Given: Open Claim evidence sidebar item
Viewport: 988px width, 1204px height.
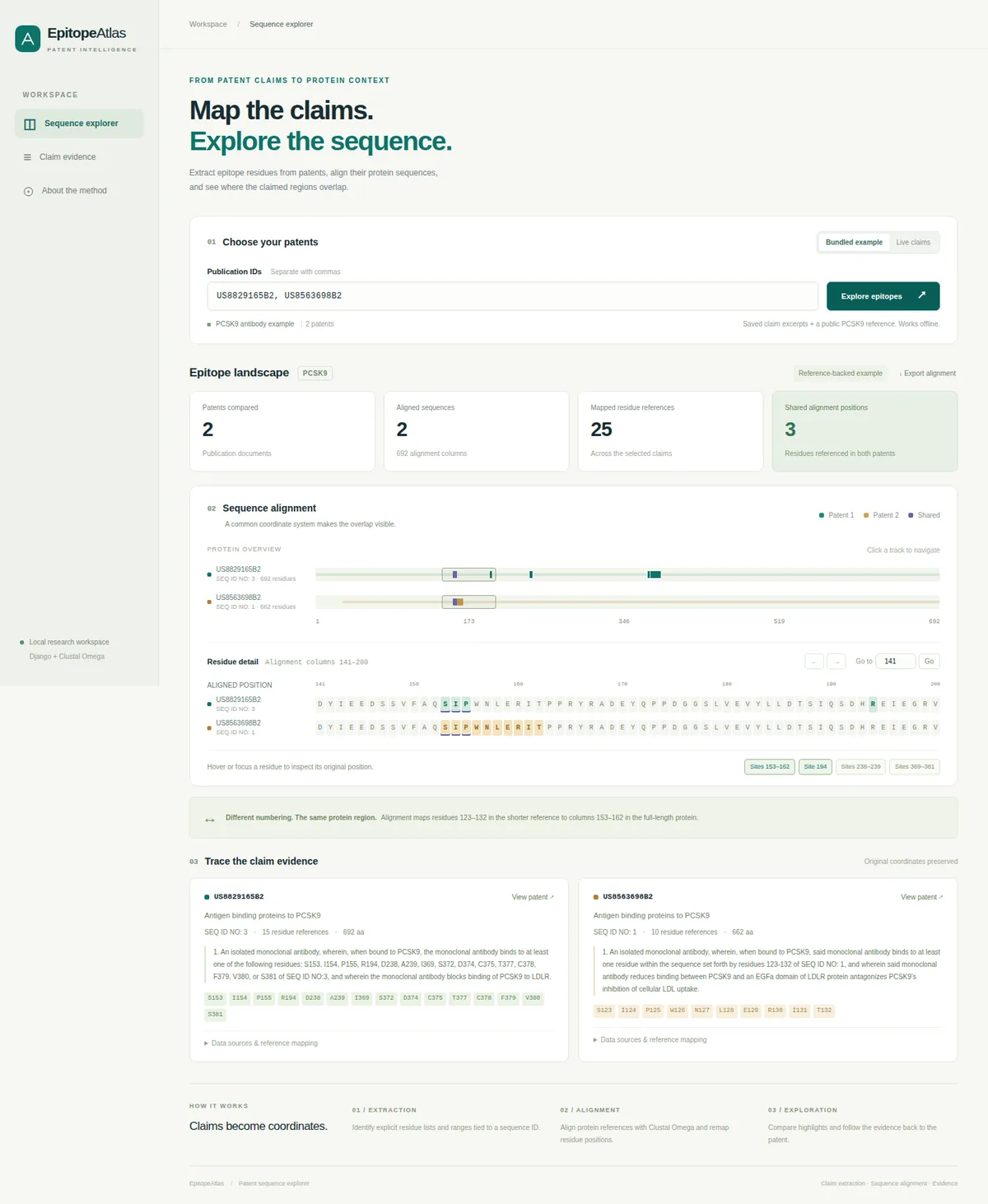Looking at the screenshot, I should (x=79, y=157).
